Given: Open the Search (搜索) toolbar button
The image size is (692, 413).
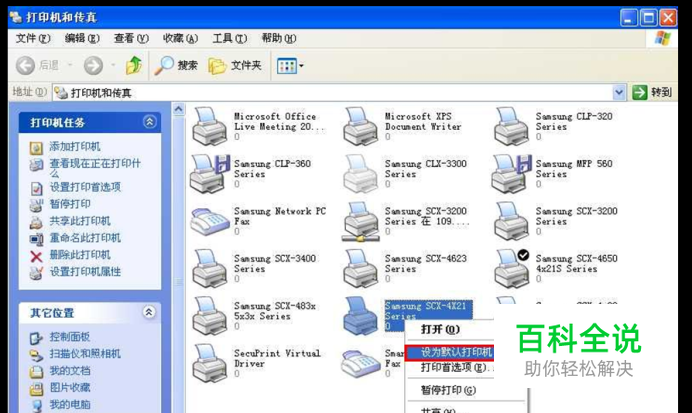Looking at the screenshot, I should 176,66.
